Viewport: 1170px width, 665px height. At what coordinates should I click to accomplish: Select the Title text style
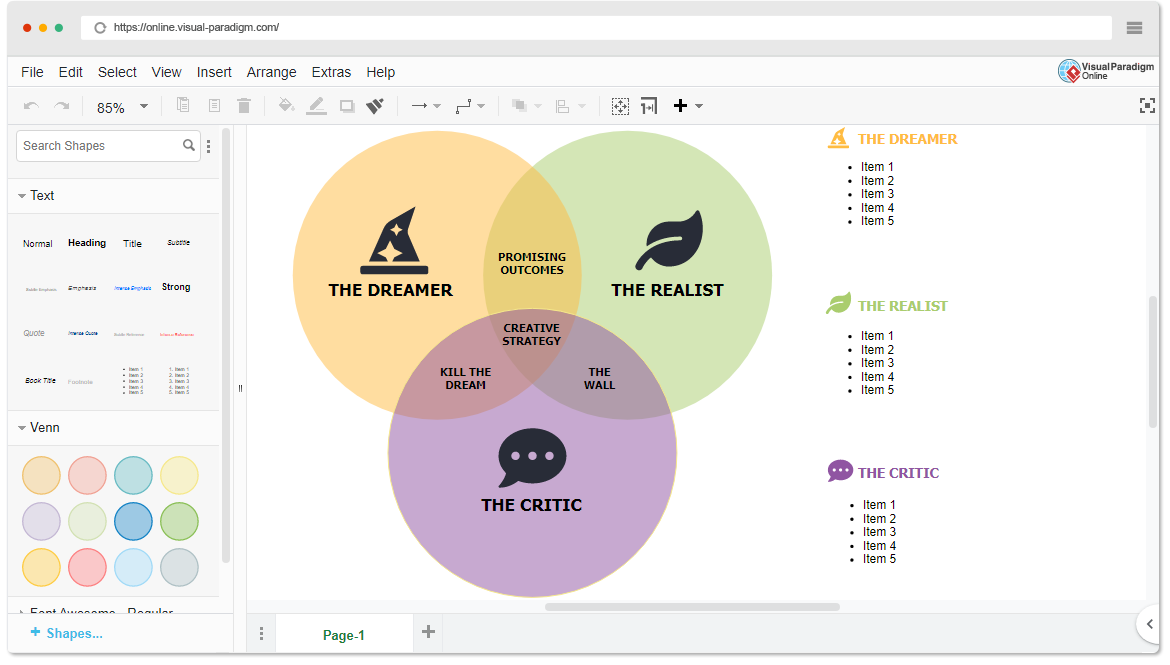pos(132,243)
